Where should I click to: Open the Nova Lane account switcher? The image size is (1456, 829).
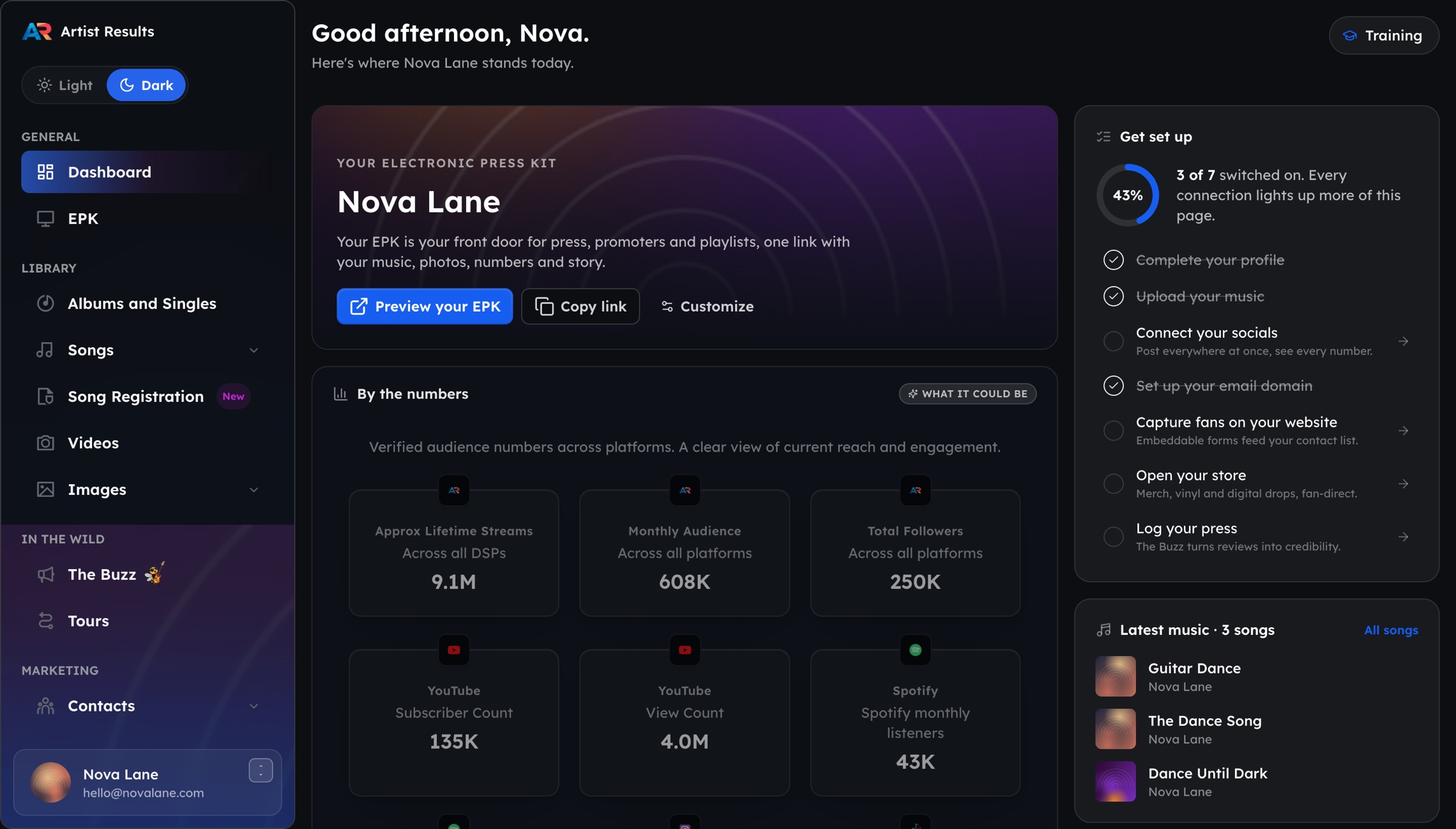(261, 770)
